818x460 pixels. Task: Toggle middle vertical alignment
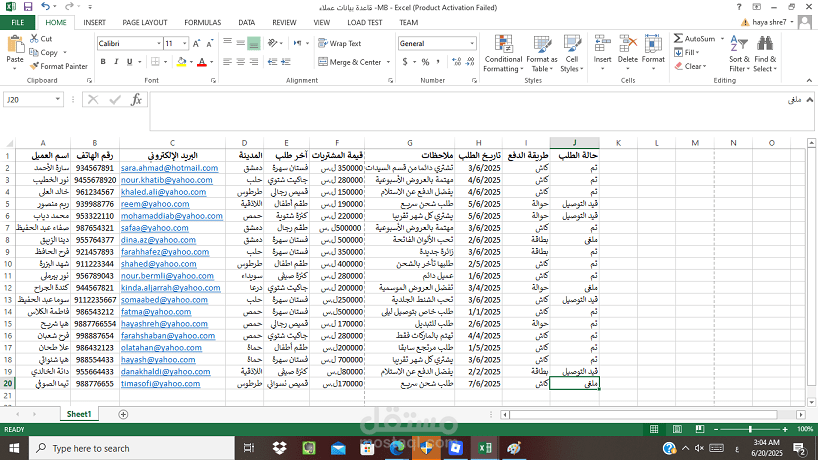(x=240, y=43)
